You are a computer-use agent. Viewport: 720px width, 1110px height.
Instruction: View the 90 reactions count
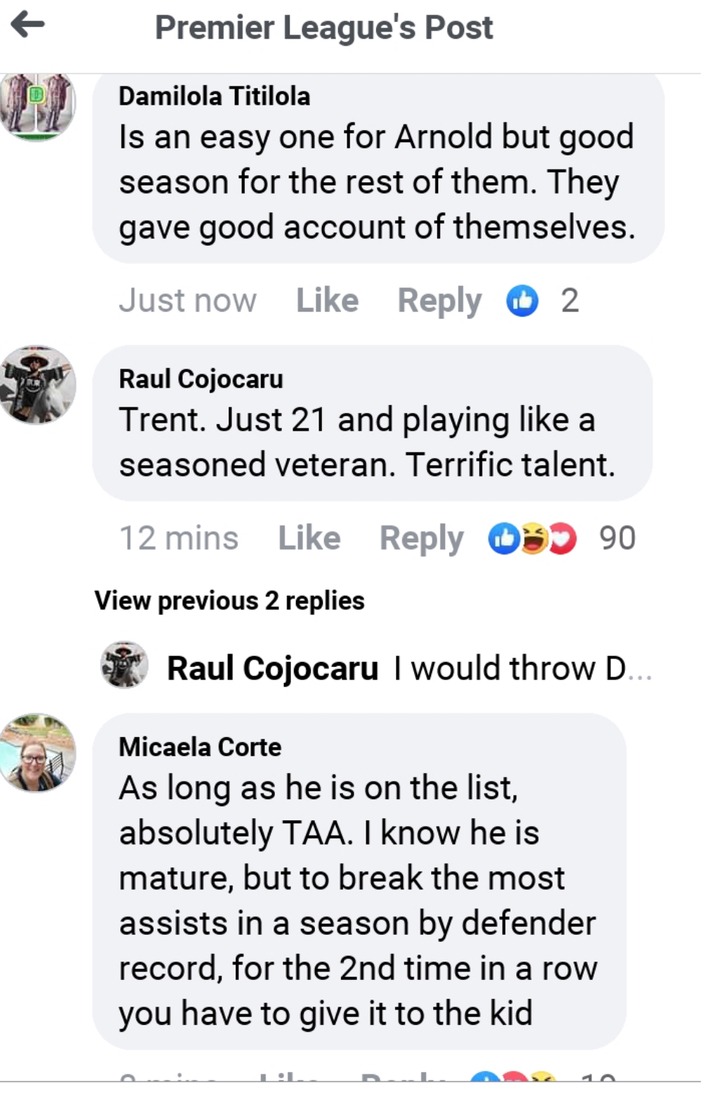pos(617,539)
